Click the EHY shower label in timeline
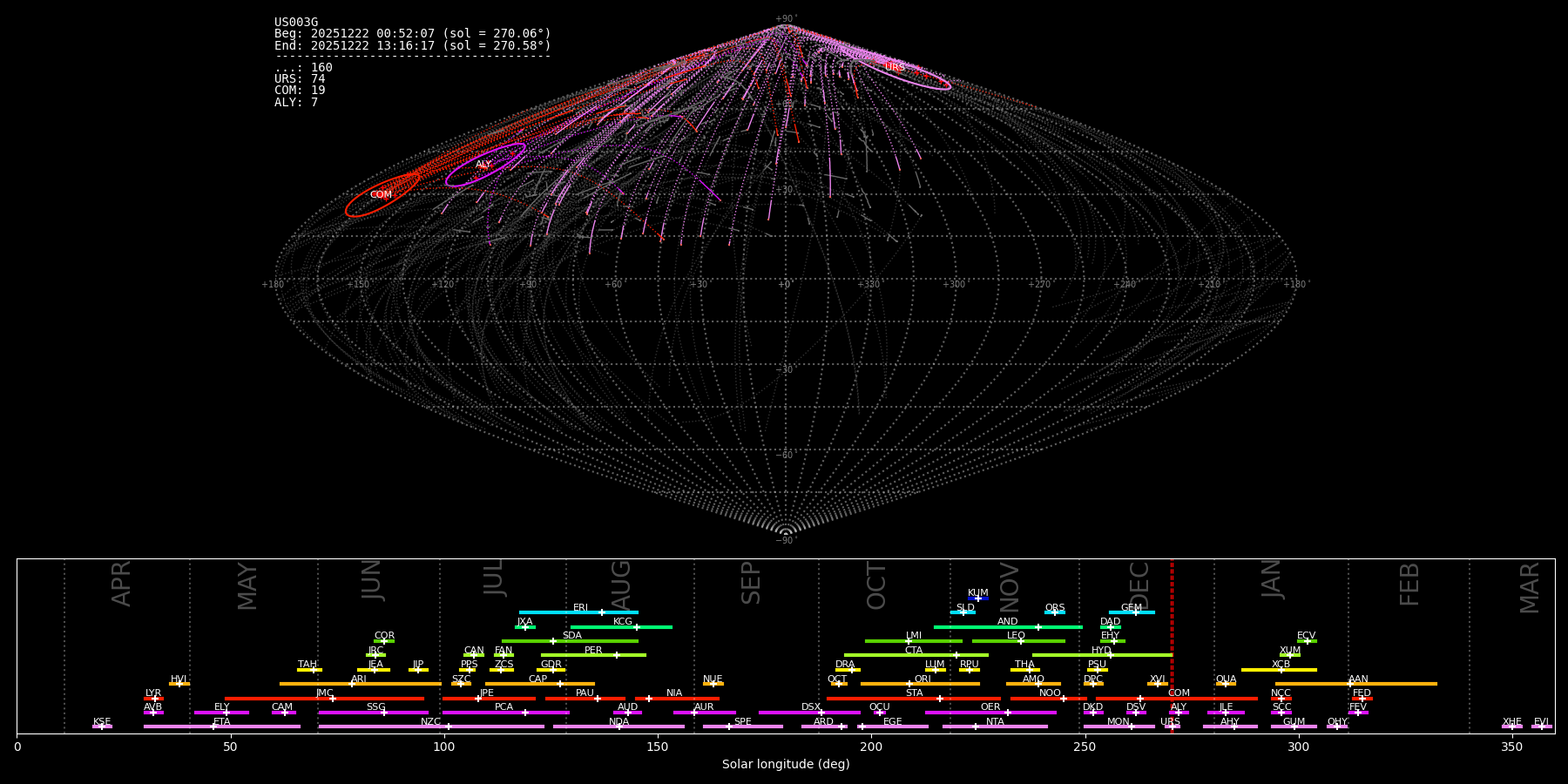 point(1111,636)
